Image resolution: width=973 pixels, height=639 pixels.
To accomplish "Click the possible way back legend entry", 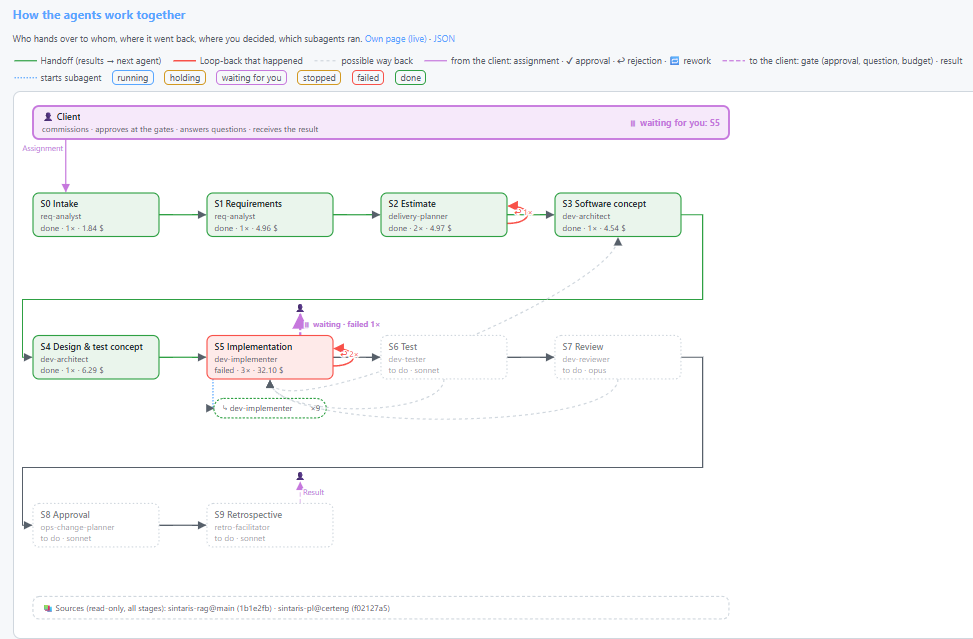I will click(x=364, y=61).
